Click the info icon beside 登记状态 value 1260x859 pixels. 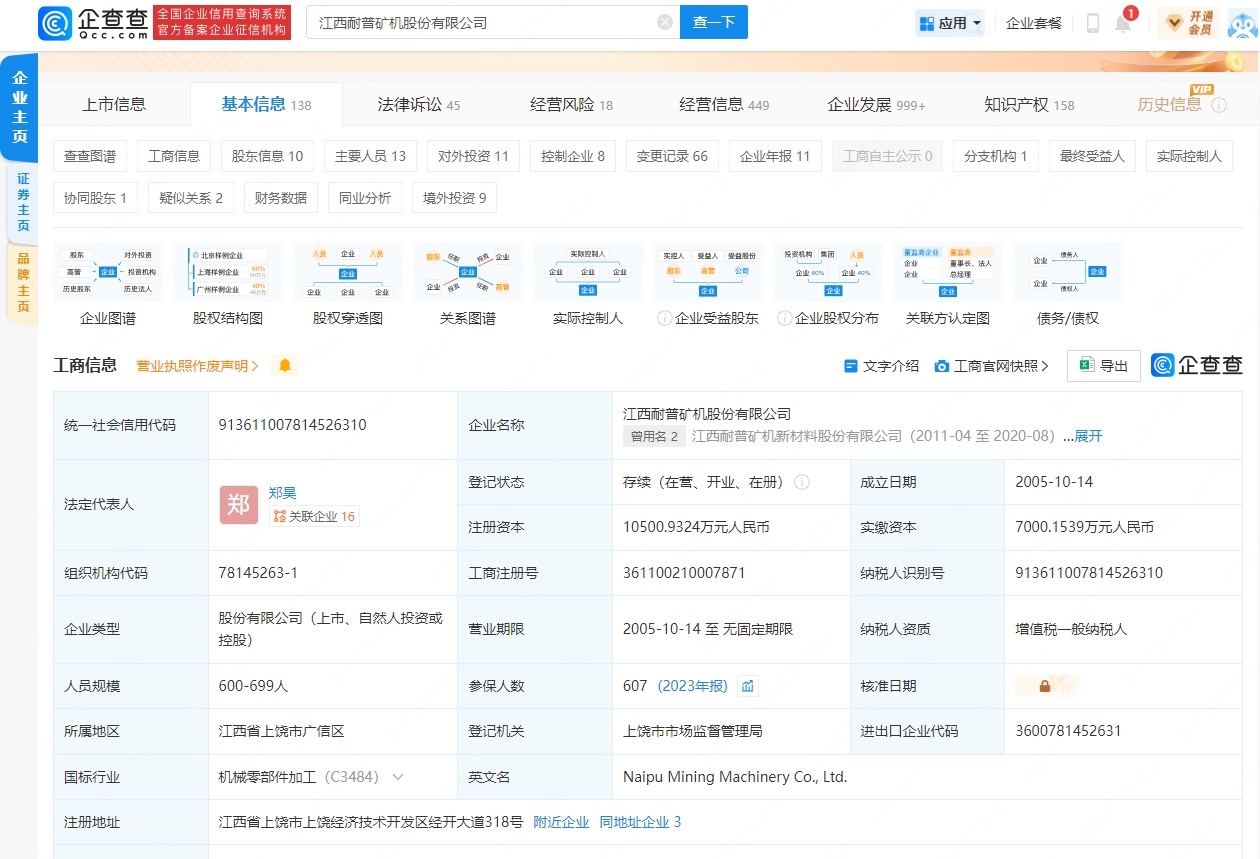pos(802,482)
